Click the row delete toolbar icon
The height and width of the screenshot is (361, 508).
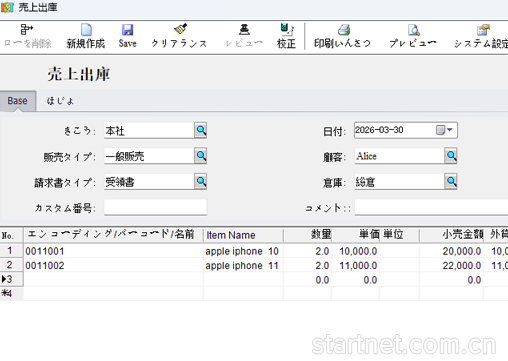click(27, 29)
